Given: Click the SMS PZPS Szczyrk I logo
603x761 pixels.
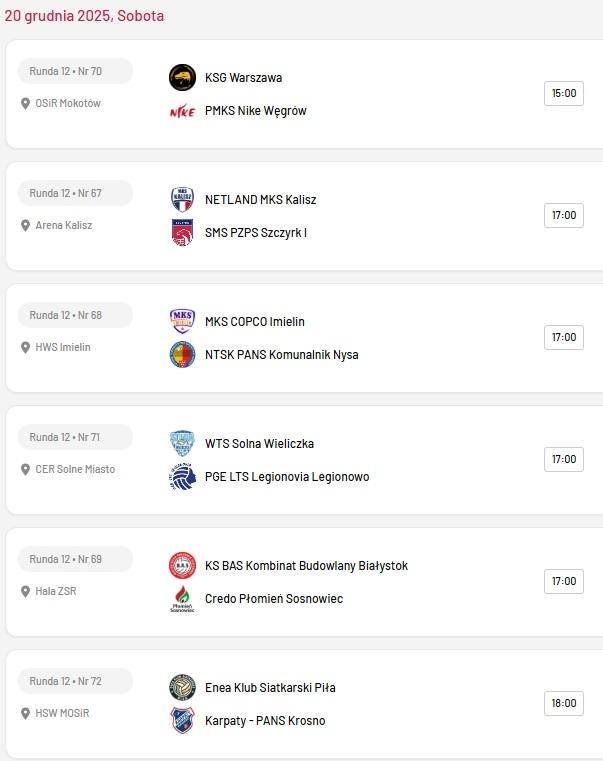Looking at the screenshot, I should coord(182,233).
